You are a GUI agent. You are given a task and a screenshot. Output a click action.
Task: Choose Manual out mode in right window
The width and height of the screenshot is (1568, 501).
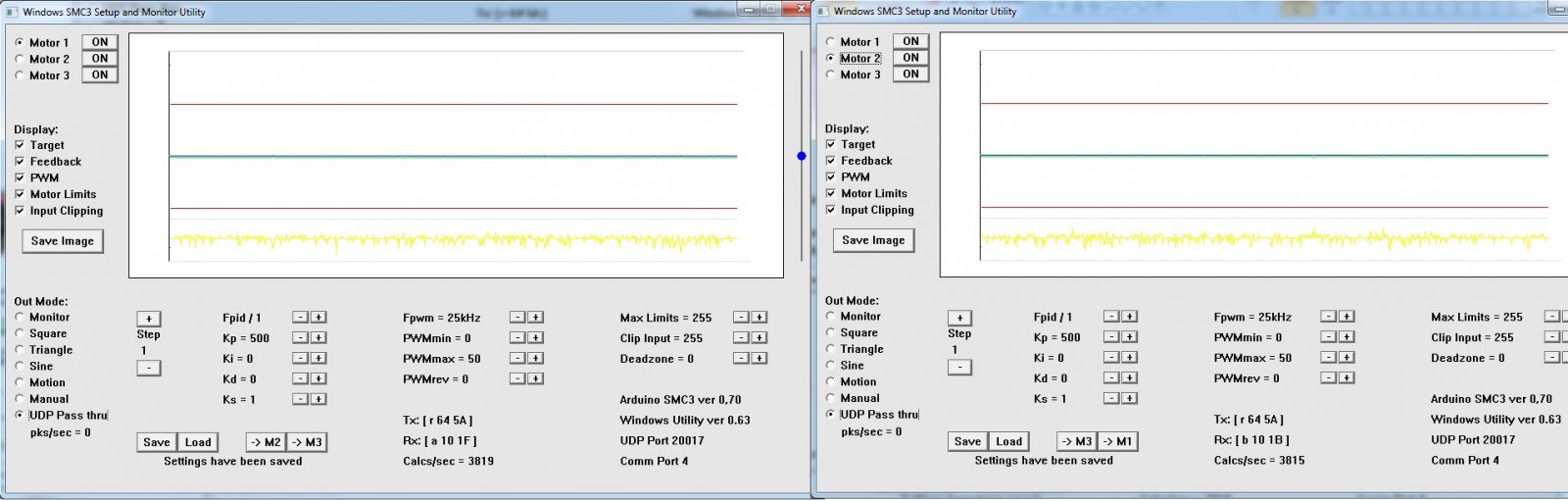click(831, 398)
